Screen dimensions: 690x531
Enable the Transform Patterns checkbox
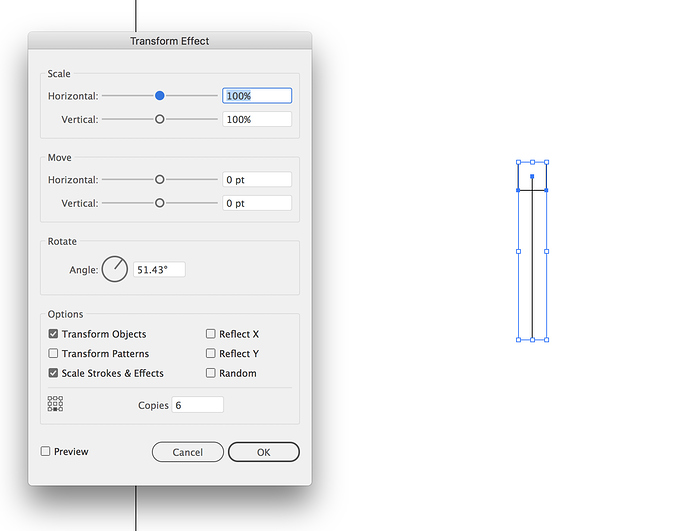pyautogui.click(x=53, y=353)
